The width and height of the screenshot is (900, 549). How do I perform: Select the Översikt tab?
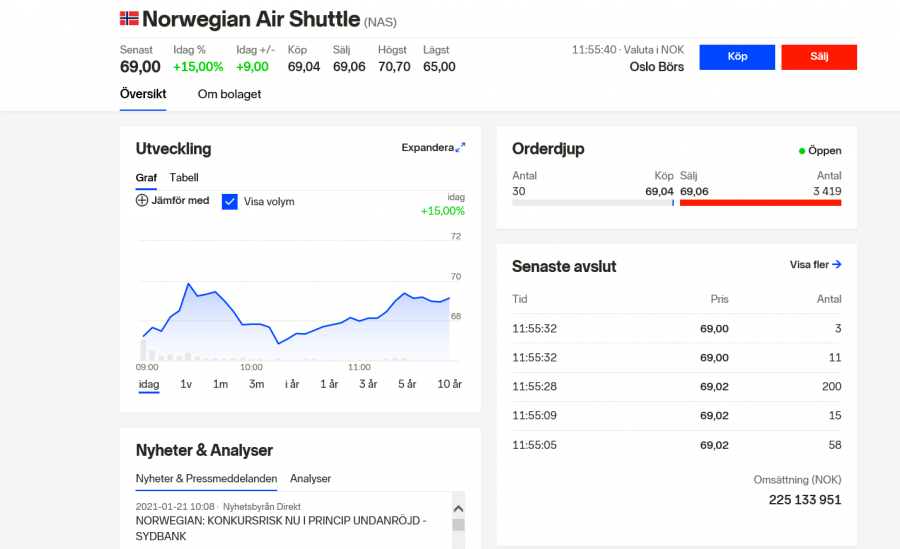[143, 94]
